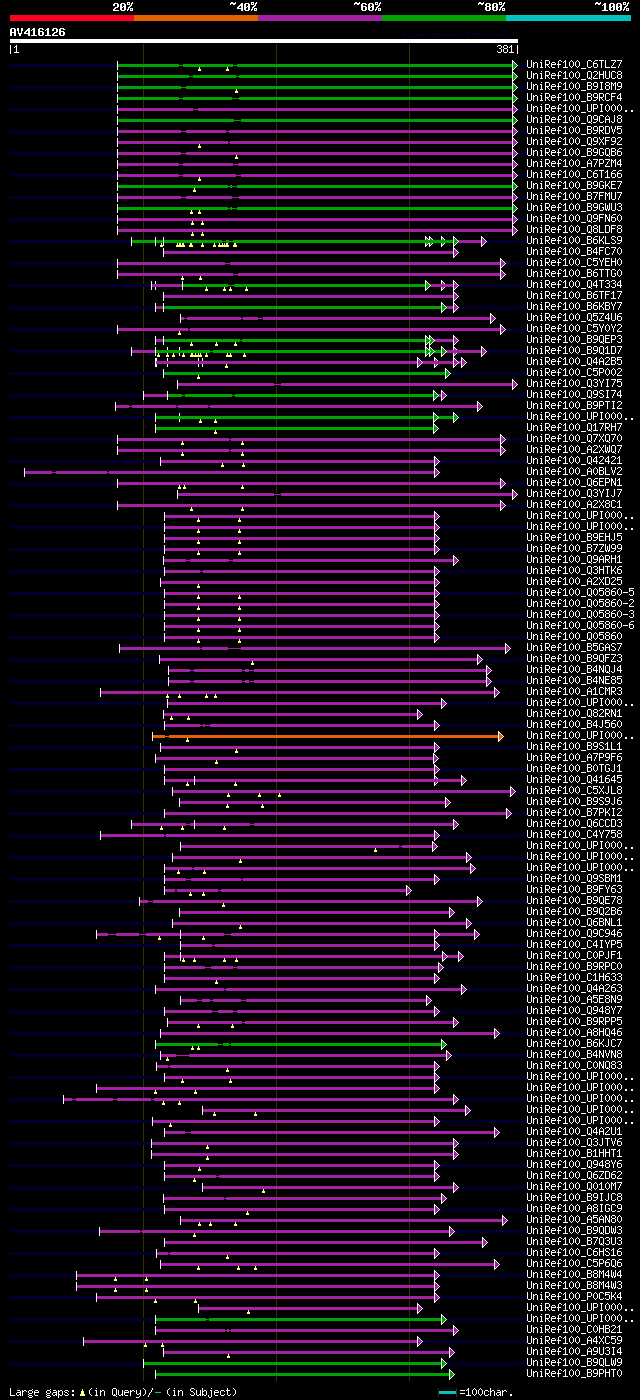This screenshot has width=640, height=1400.
Task: Pick the UniRef100_B9EHJ5 row label
Action: click(576, 538)
